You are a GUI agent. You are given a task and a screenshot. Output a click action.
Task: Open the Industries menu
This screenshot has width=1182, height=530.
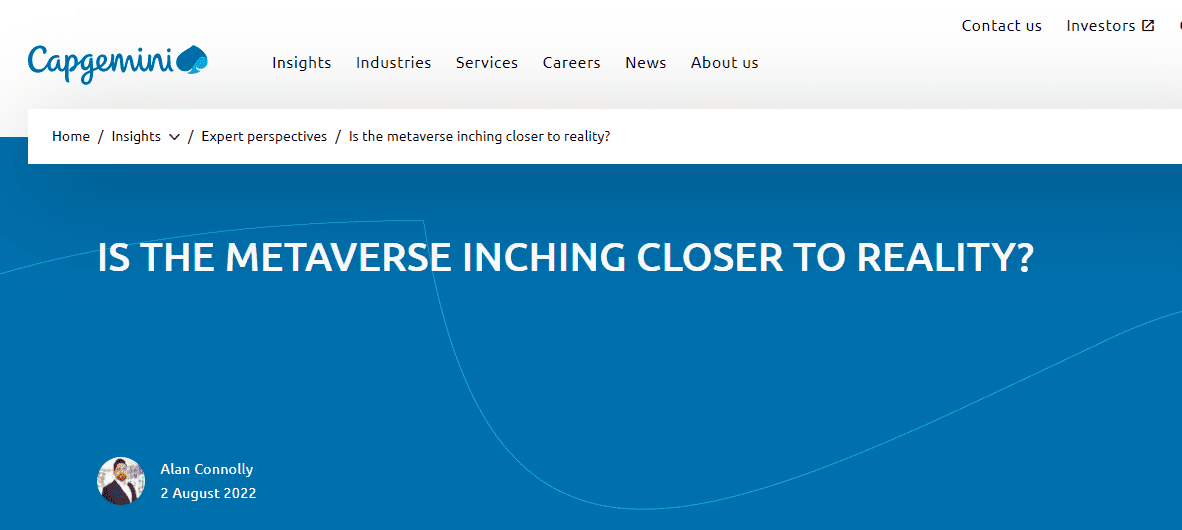click(x=393, y=63)
